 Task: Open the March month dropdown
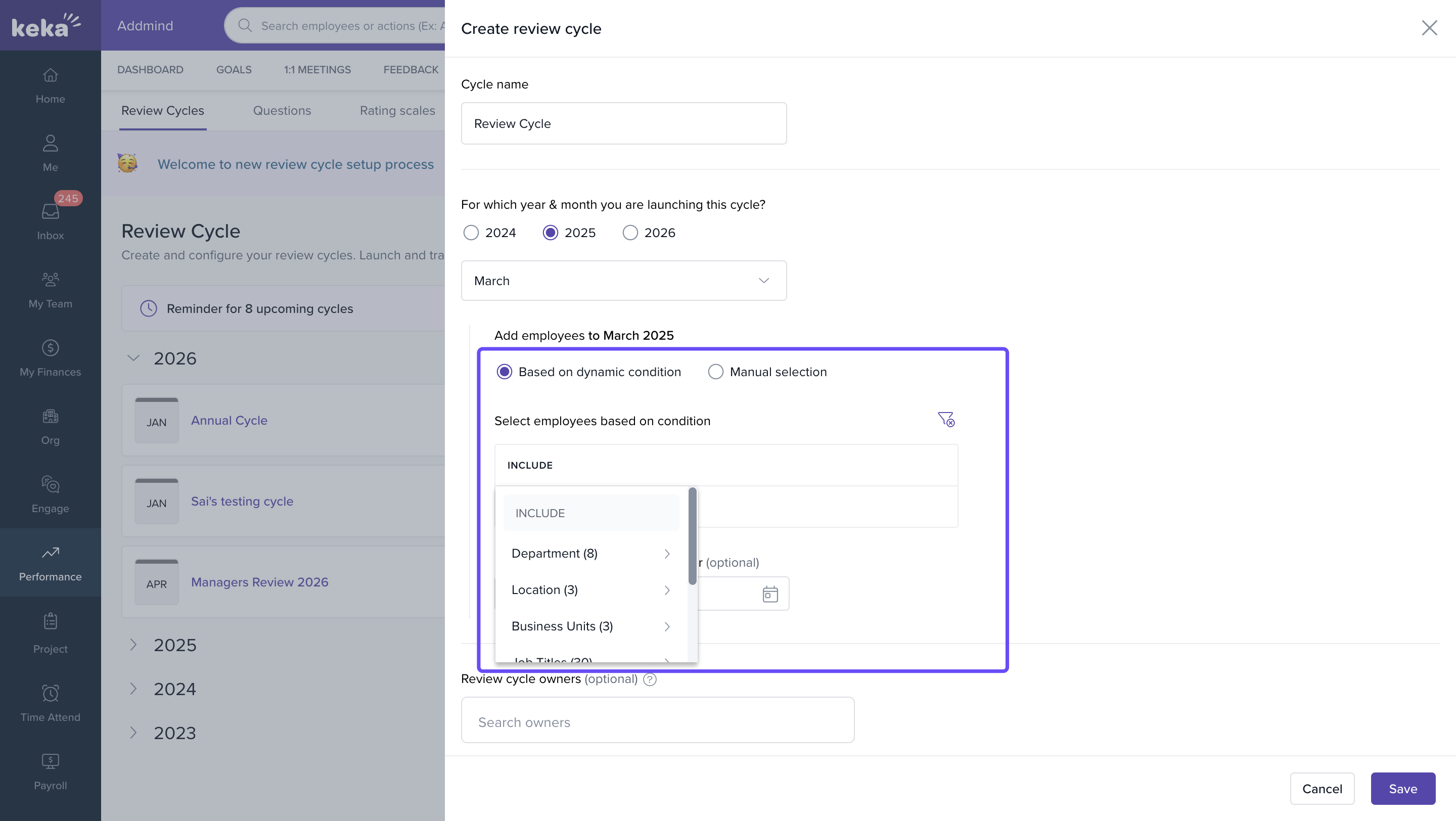pos(623,281)
